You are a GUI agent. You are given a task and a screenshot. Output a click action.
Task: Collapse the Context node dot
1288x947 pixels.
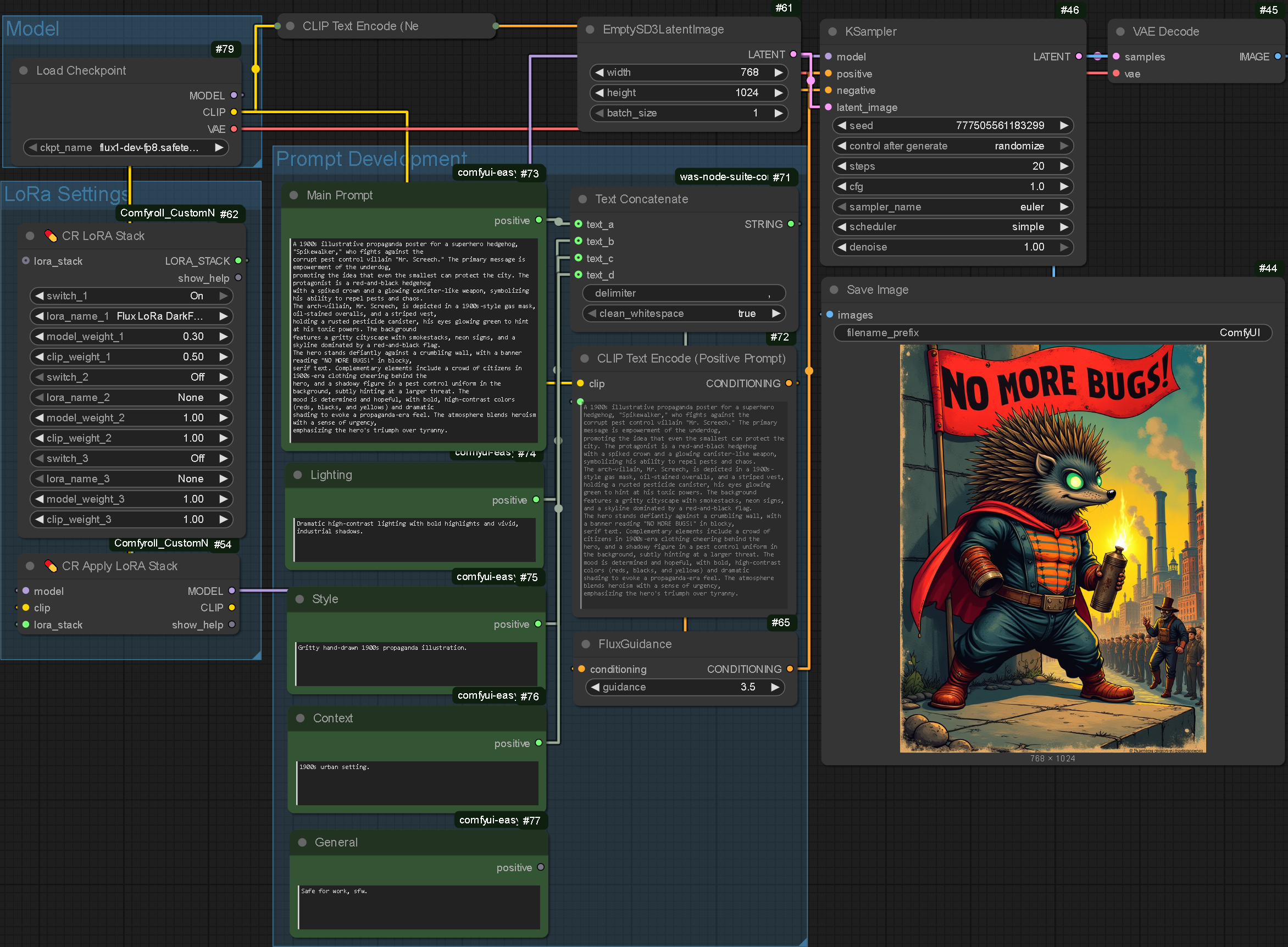300,718
